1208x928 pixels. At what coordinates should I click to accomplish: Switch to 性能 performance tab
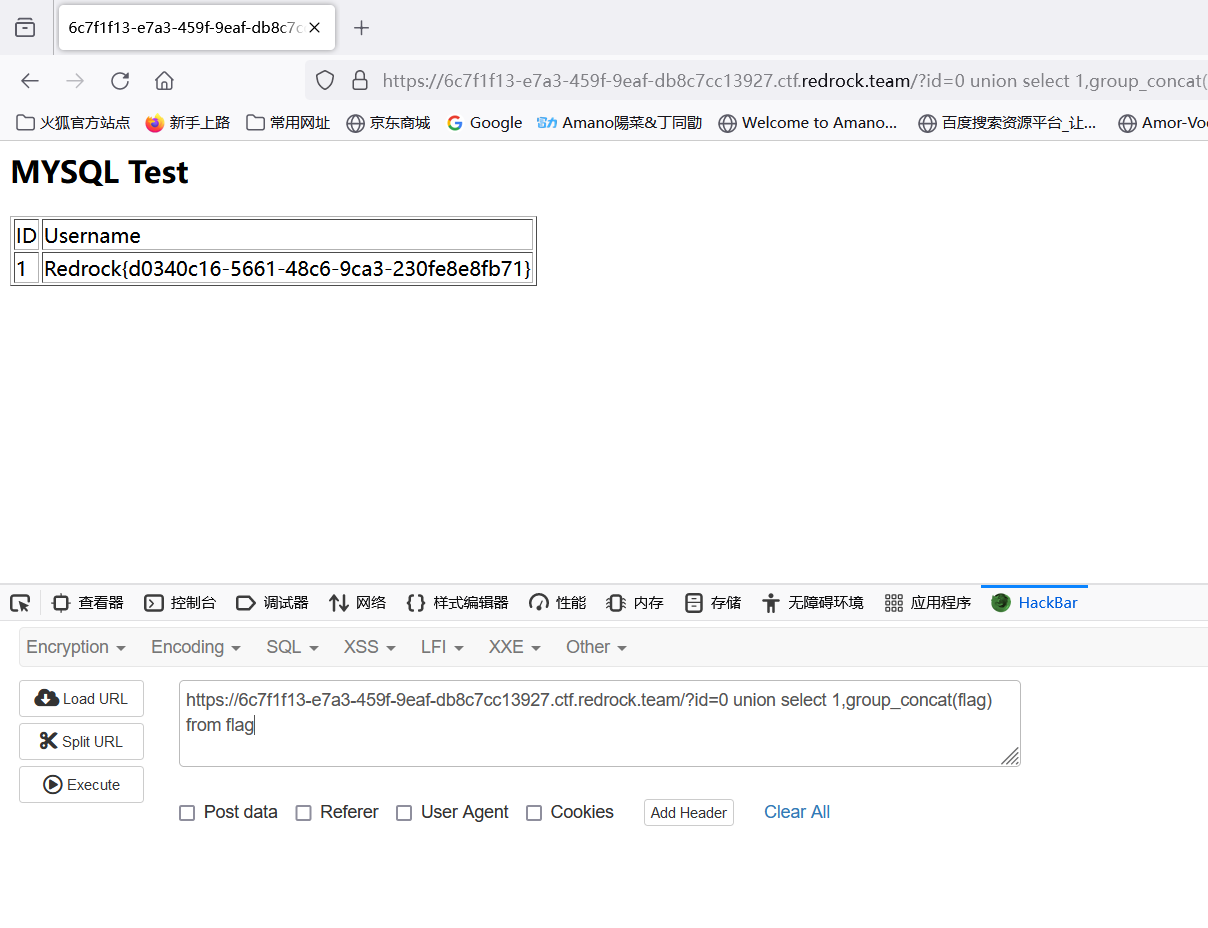pos(558,603)
